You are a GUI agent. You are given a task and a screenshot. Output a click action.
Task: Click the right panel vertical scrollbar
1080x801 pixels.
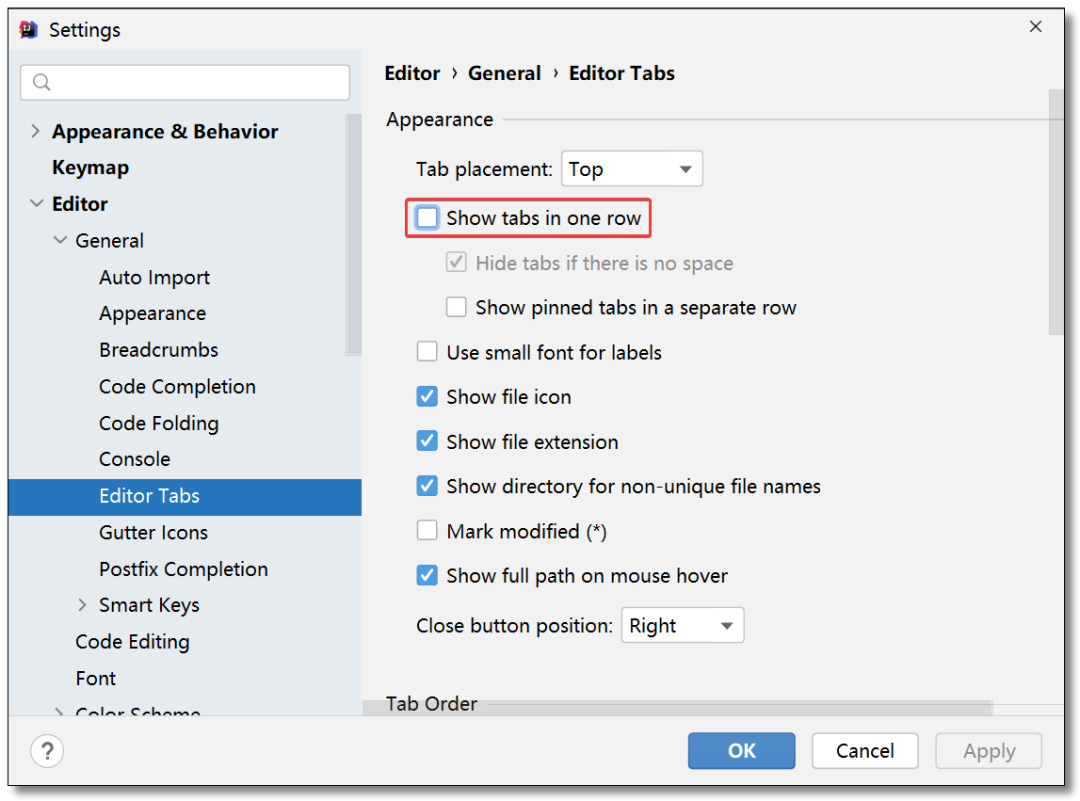(1056, 212)
